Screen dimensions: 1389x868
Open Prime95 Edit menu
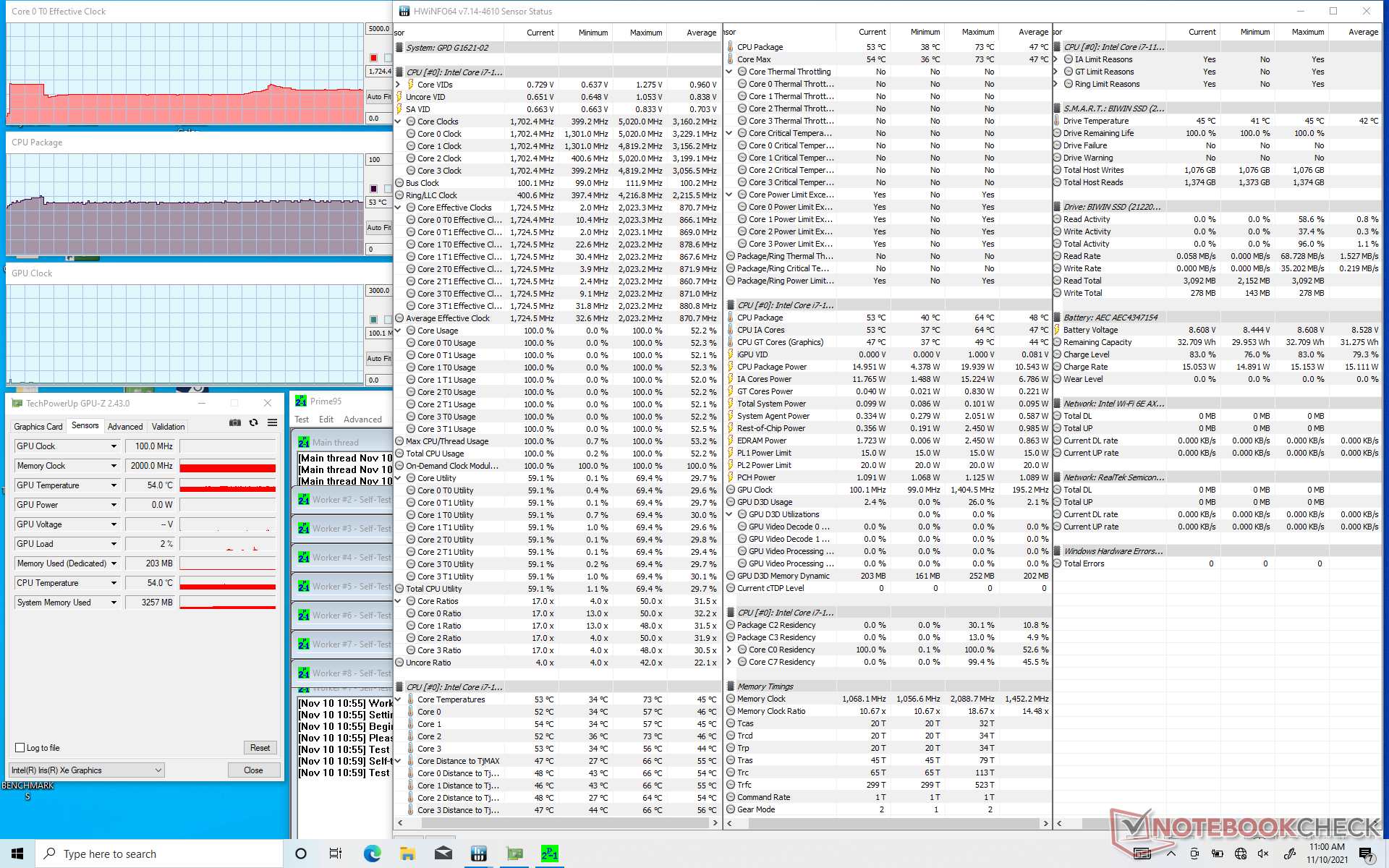pyautogui.click(x=326, y=420)
